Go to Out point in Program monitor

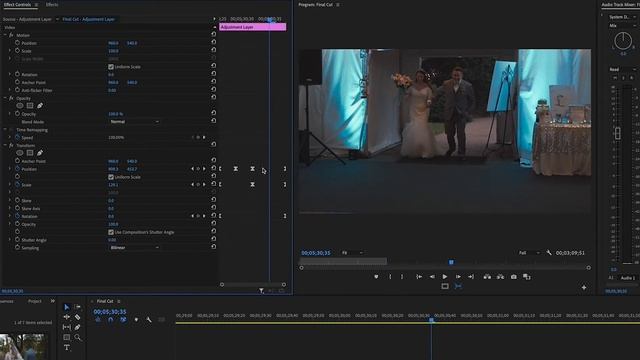pos(471,277)
